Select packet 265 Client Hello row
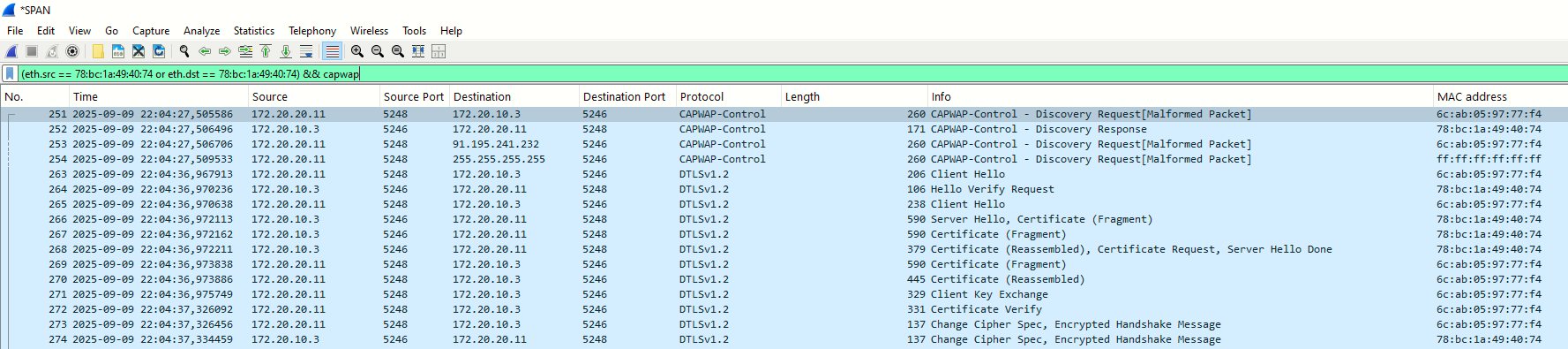 (x=784, y=204)
